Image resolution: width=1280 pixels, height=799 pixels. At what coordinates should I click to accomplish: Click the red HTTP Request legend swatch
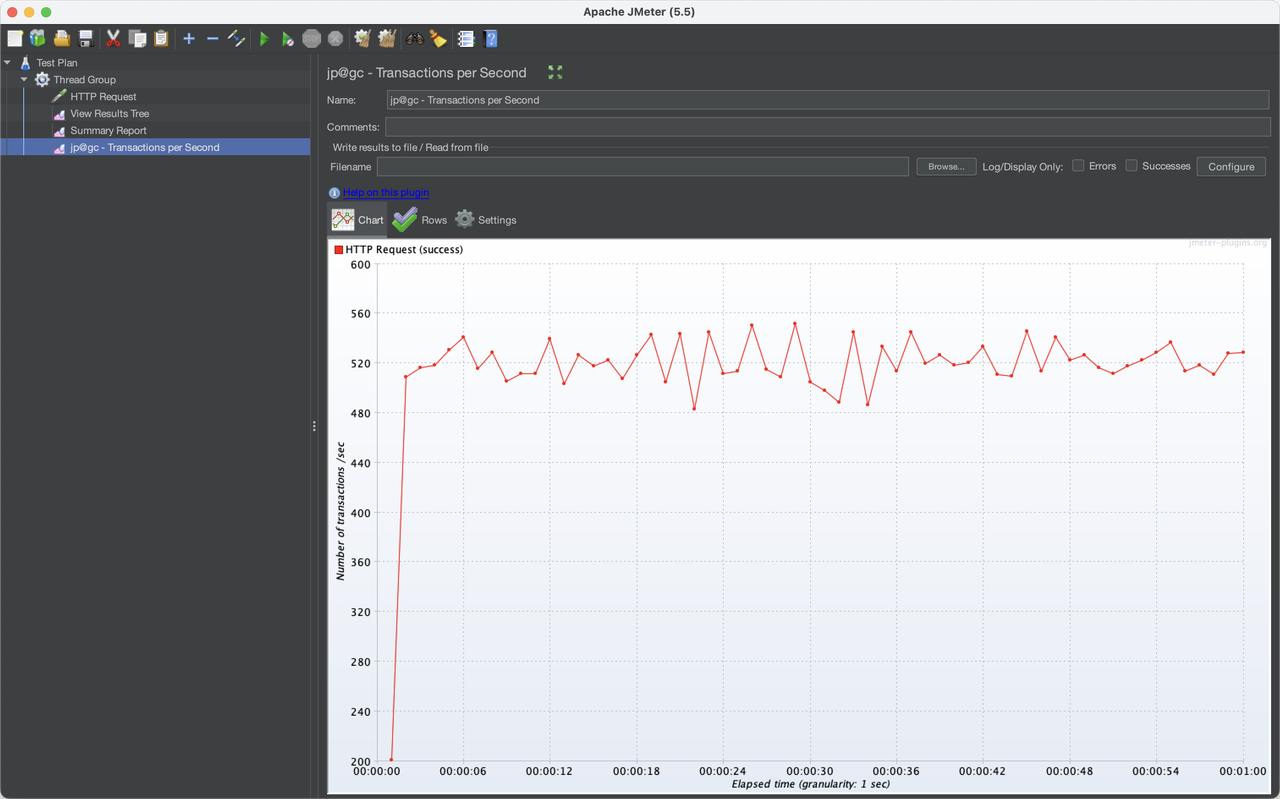click(x=339, y=249)
